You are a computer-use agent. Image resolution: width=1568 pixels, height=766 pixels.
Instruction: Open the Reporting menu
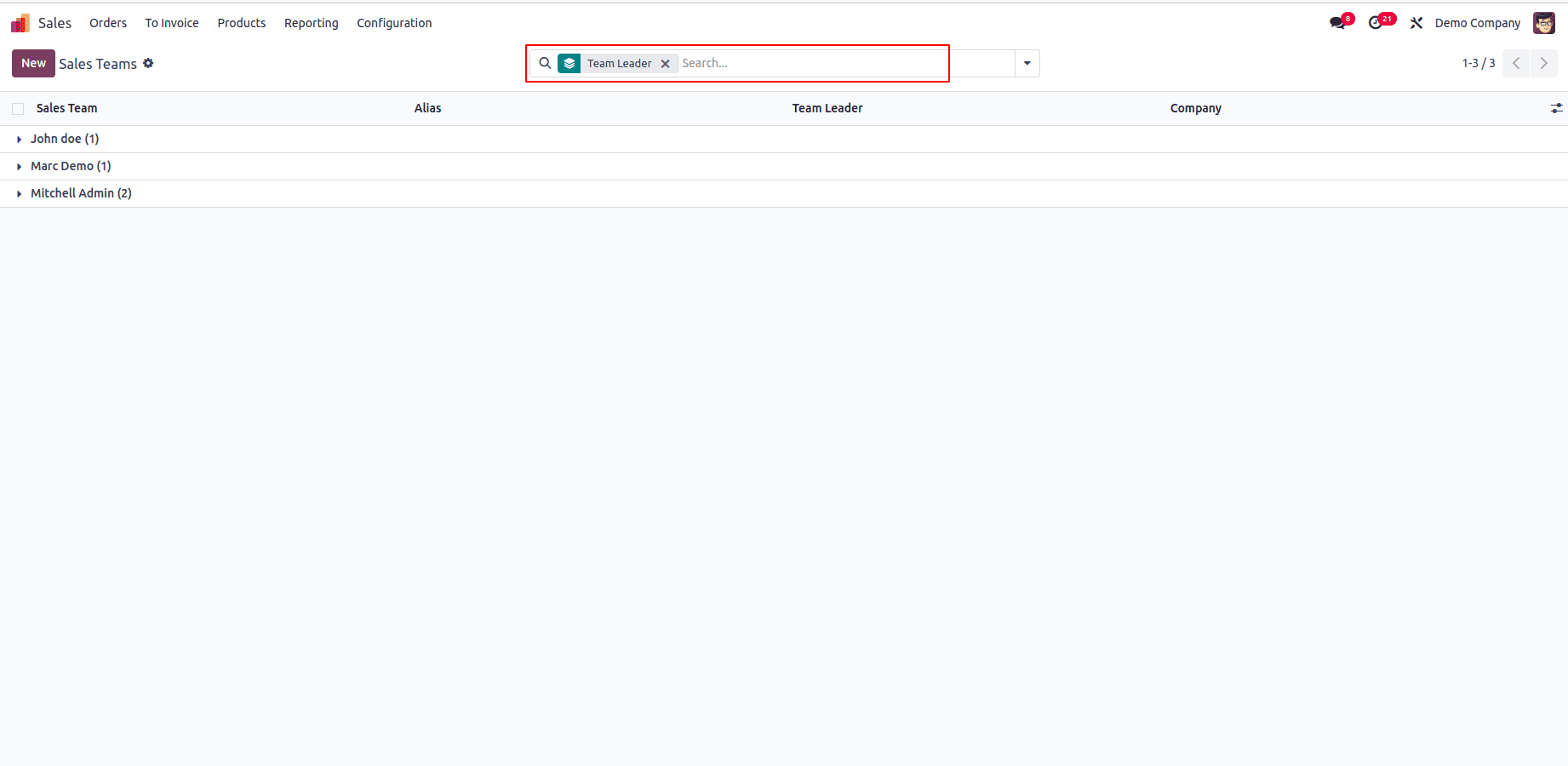coord(312,23)
